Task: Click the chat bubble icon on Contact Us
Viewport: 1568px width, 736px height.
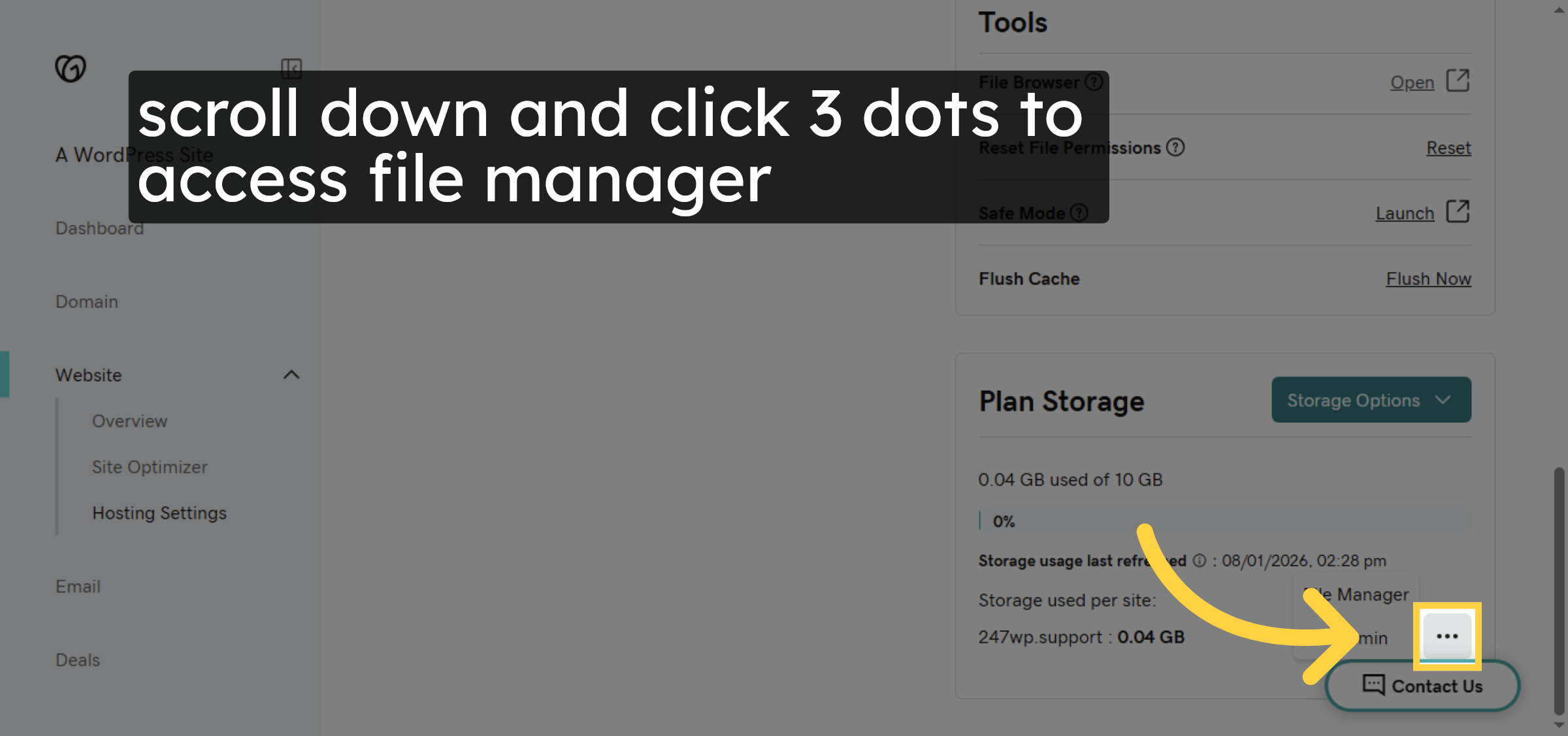Action: (1373, 685)
